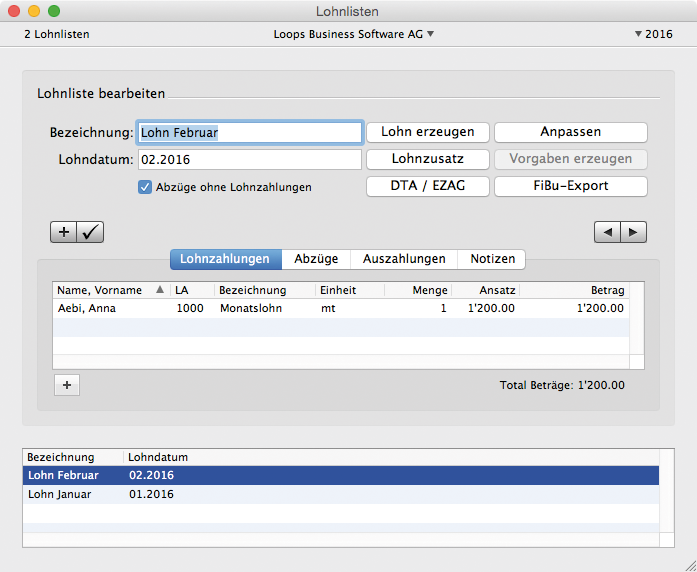
Task: Add a row with plus below table
Action: click(66, 385)
